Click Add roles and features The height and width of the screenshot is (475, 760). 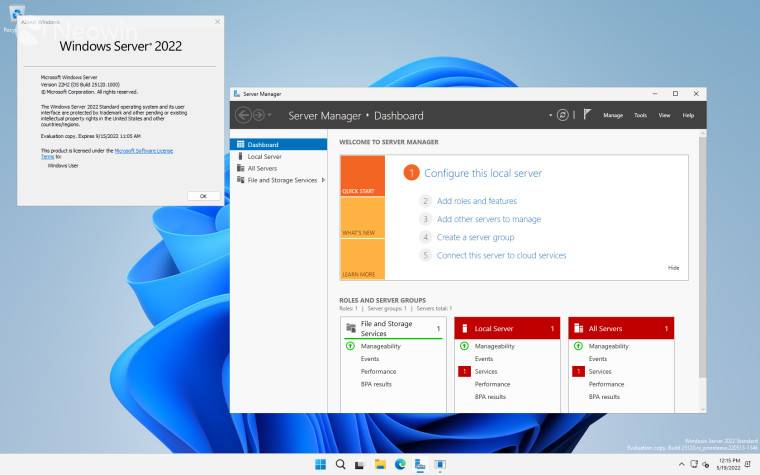[x=477, y=201]
